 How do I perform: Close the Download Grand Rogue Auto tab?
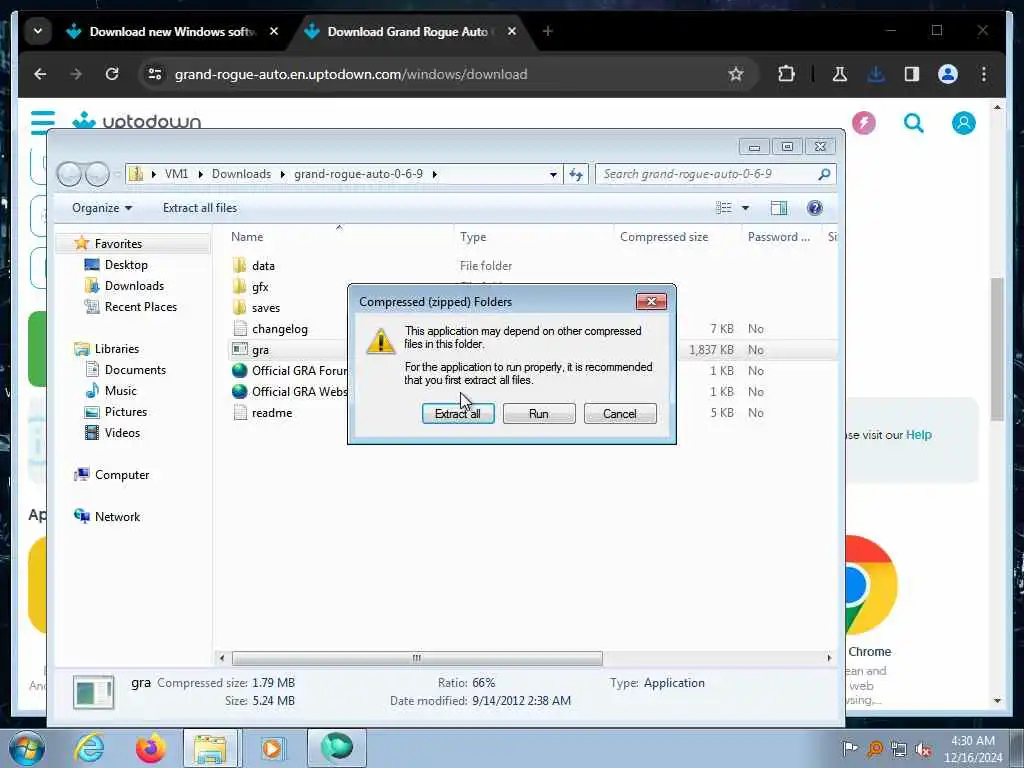point(512,31)
